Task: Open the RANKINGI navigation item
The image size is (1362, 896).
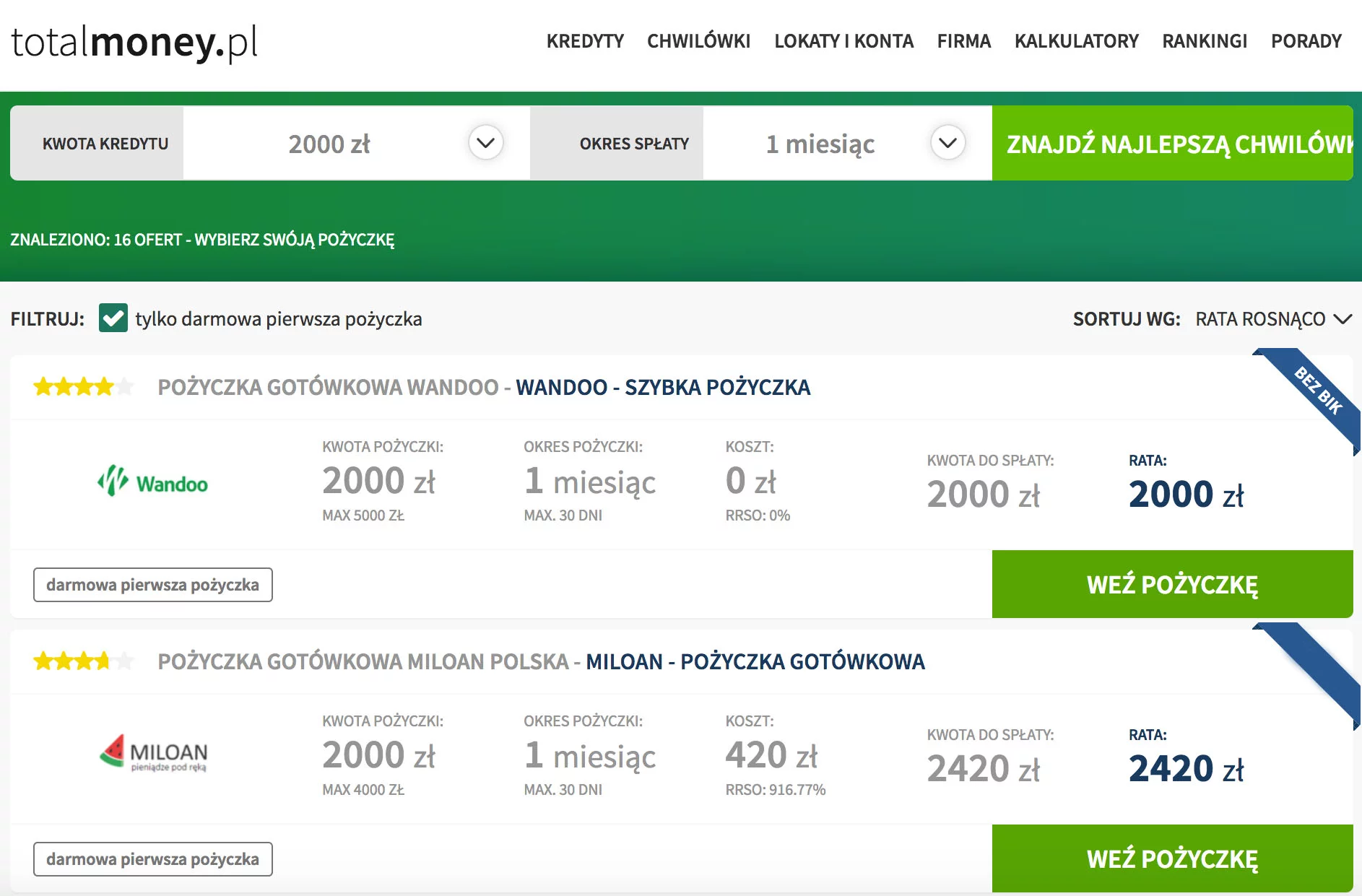Action: 1205,41
